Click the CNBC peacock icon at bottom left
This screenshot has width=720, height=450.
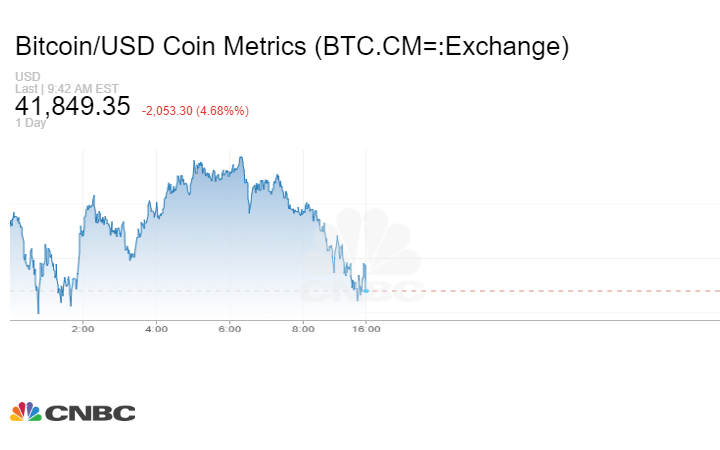tap(26, 411)
